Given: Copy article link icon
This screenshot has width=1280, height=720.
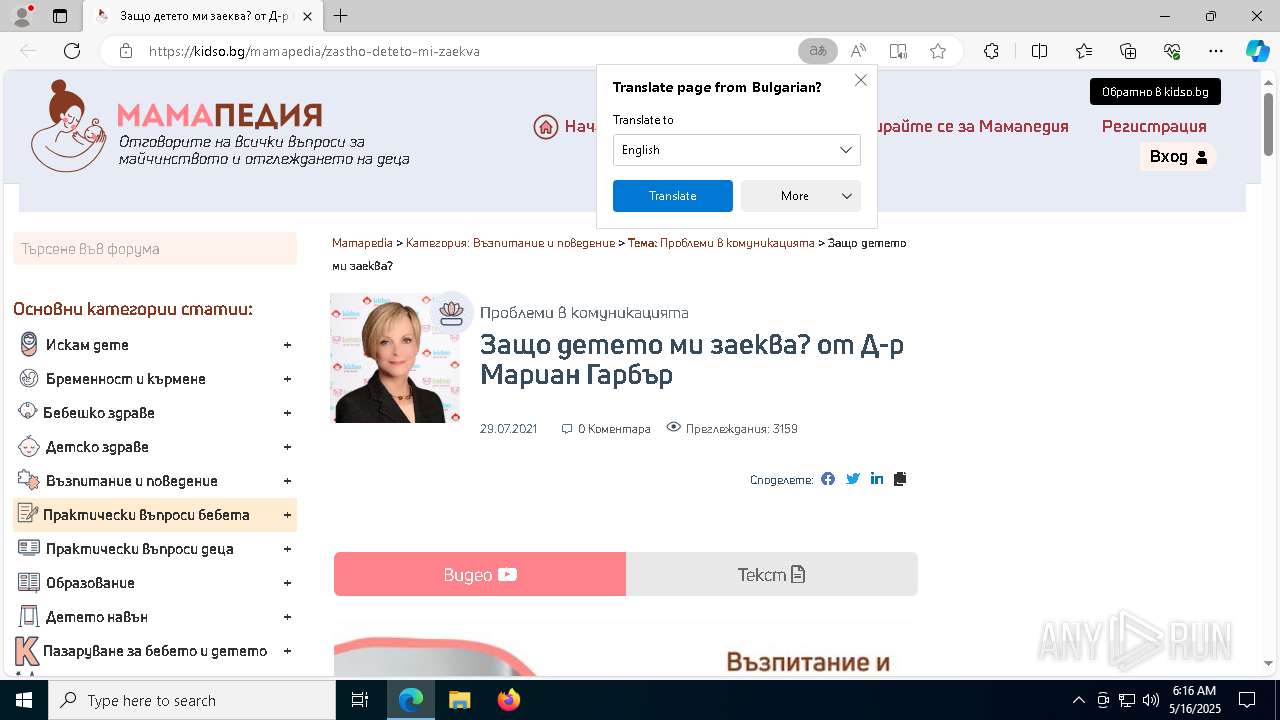Looking at the screenshot, I should pyautogui.click(x=900, y=479).
